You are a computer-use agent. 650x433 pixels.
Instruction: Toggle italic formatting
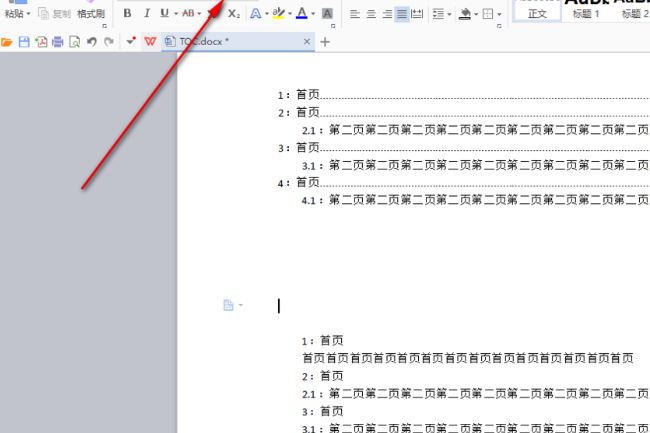147,14
